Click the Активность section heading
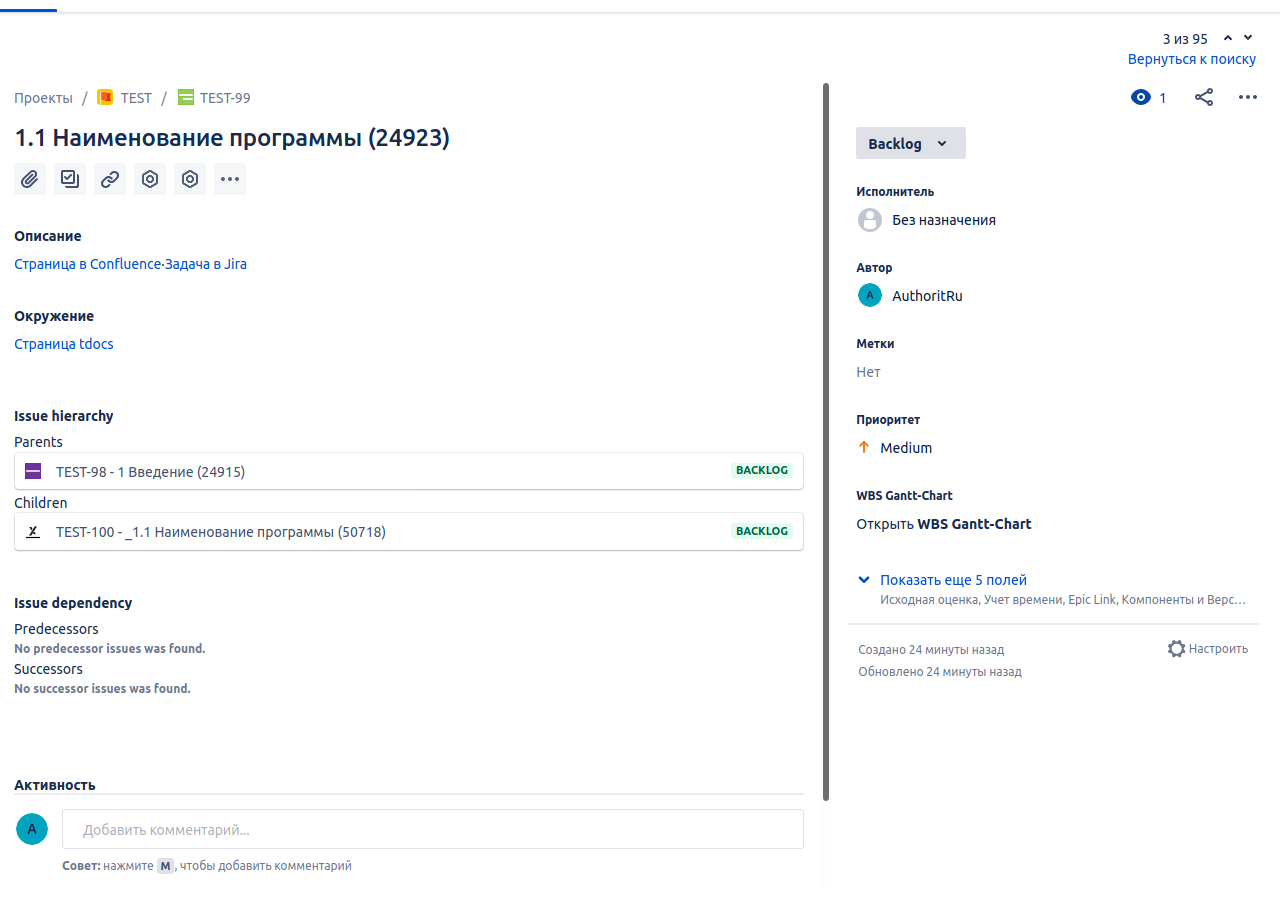Image resolution: width=1280 pixels, height=900 pixels. point(55,785)
